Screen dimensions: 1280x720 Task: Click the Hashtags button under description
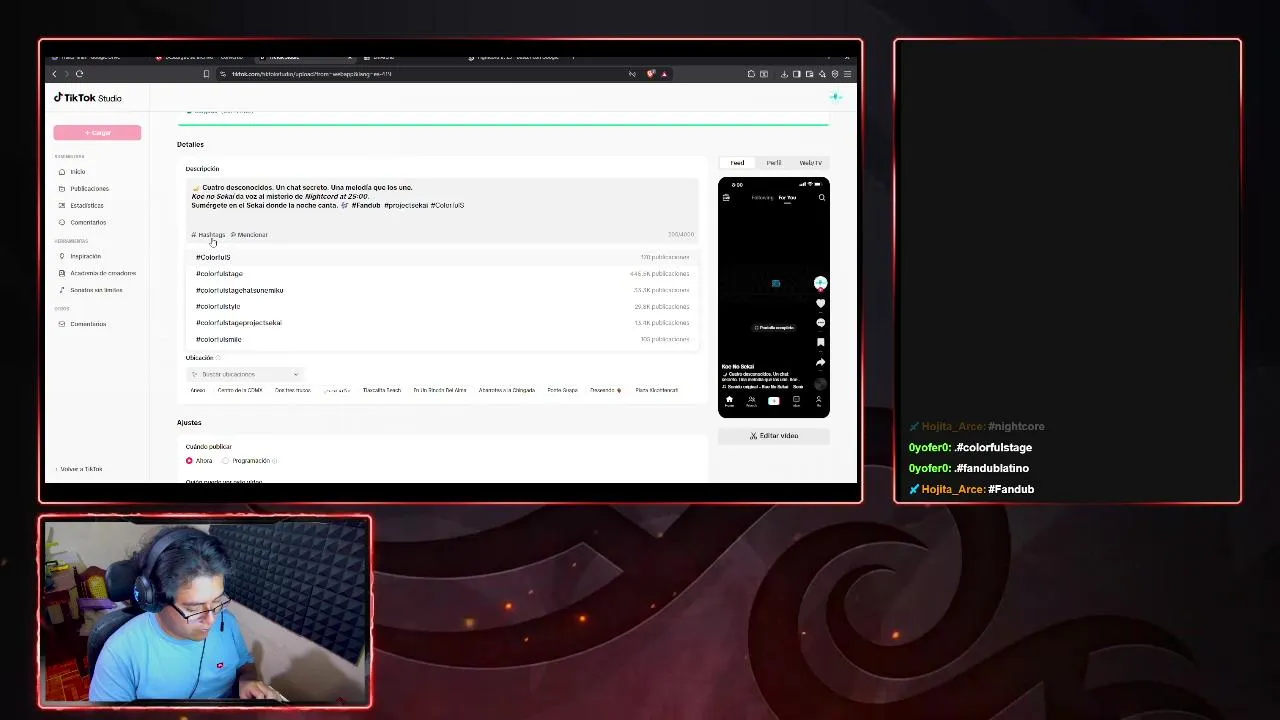[209, 235]
